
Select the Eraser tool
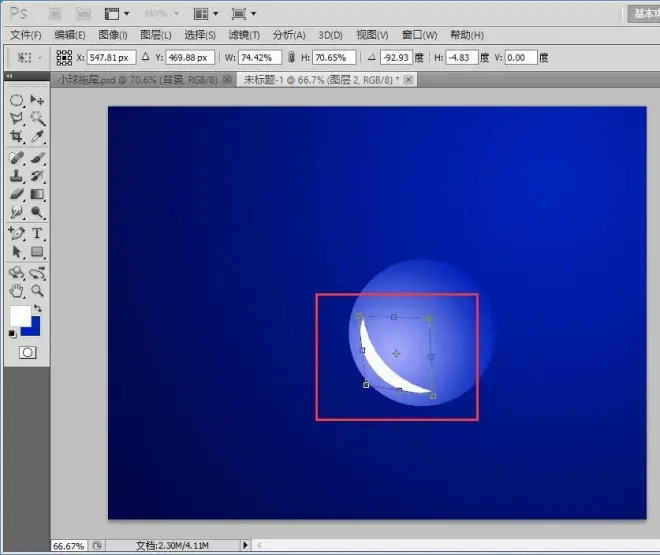[16, 194]
